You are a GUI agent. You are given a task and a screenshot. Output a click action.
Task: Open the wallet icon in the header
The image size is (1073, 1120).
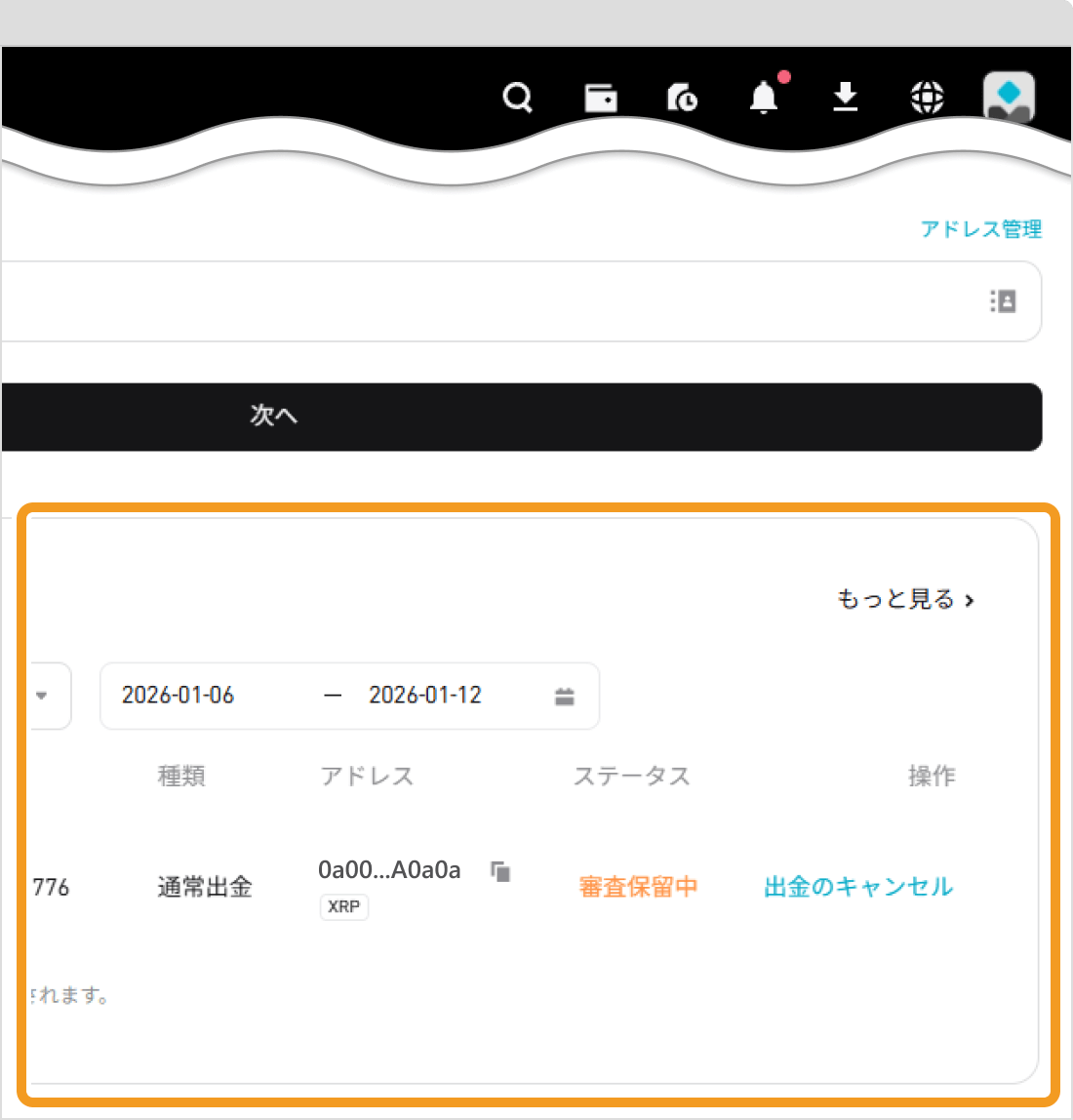coord(601,98)
